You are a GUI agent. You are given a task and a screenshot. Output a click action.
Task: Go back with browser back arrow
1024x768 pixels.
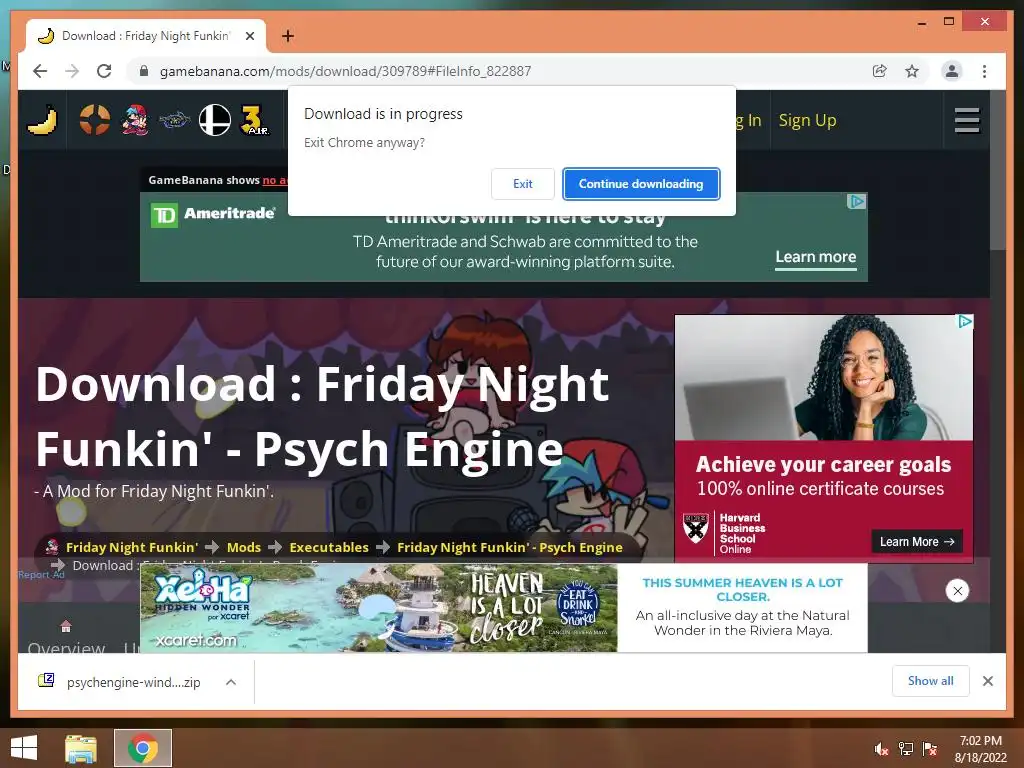[40, 71]
